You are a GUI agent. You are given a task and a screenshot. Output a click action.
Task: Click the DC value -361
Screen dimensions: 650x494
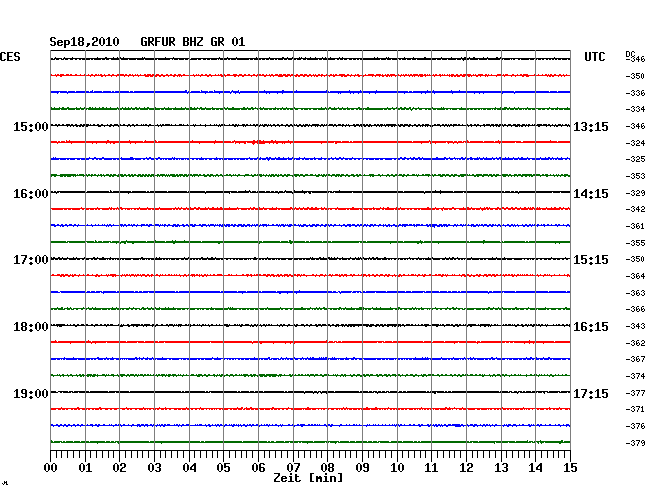(635, 226)
